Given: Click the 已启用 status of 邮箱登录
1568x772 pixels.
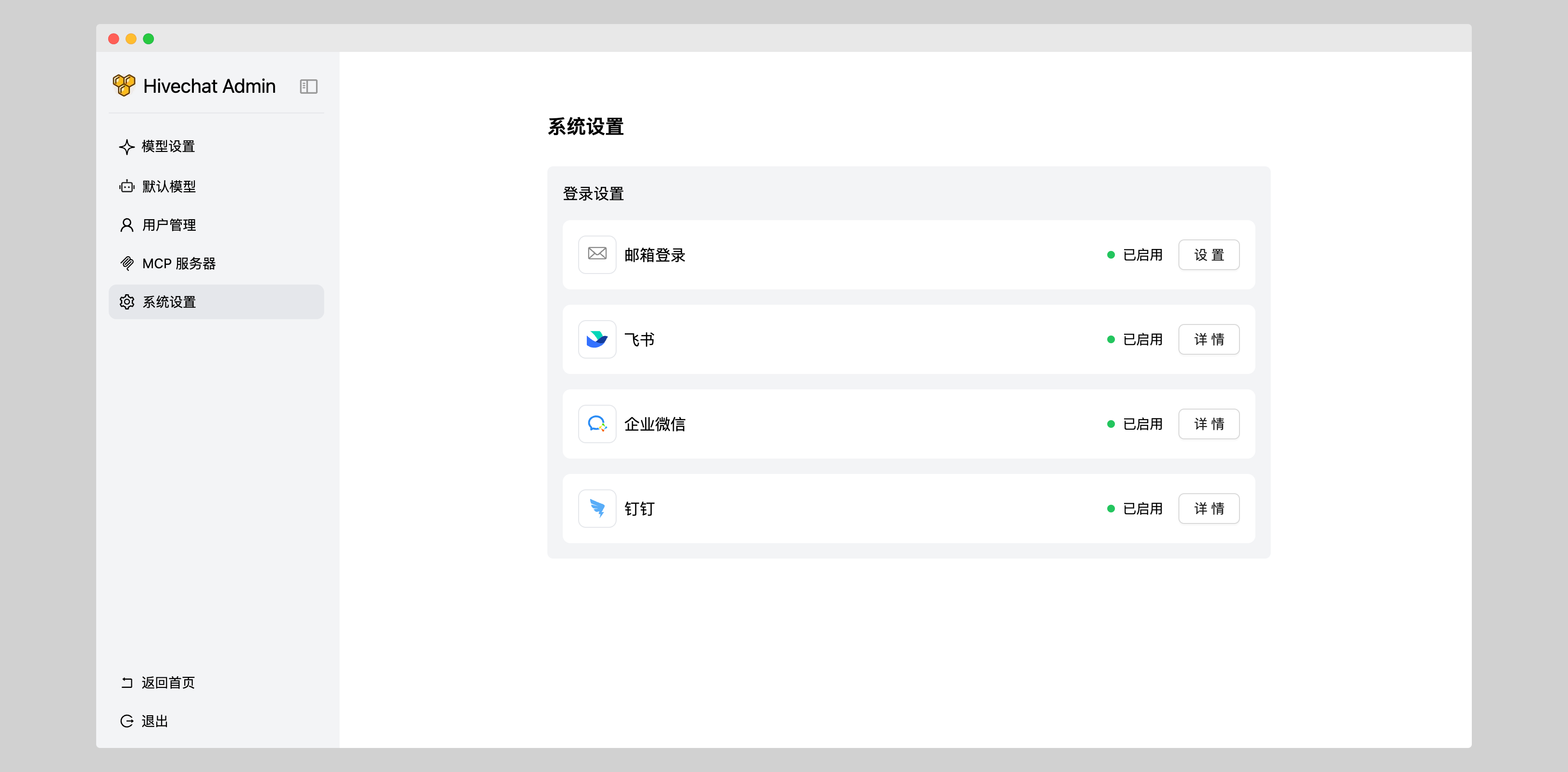Looking at the screenshot, I should click(x=1142, y=255).
